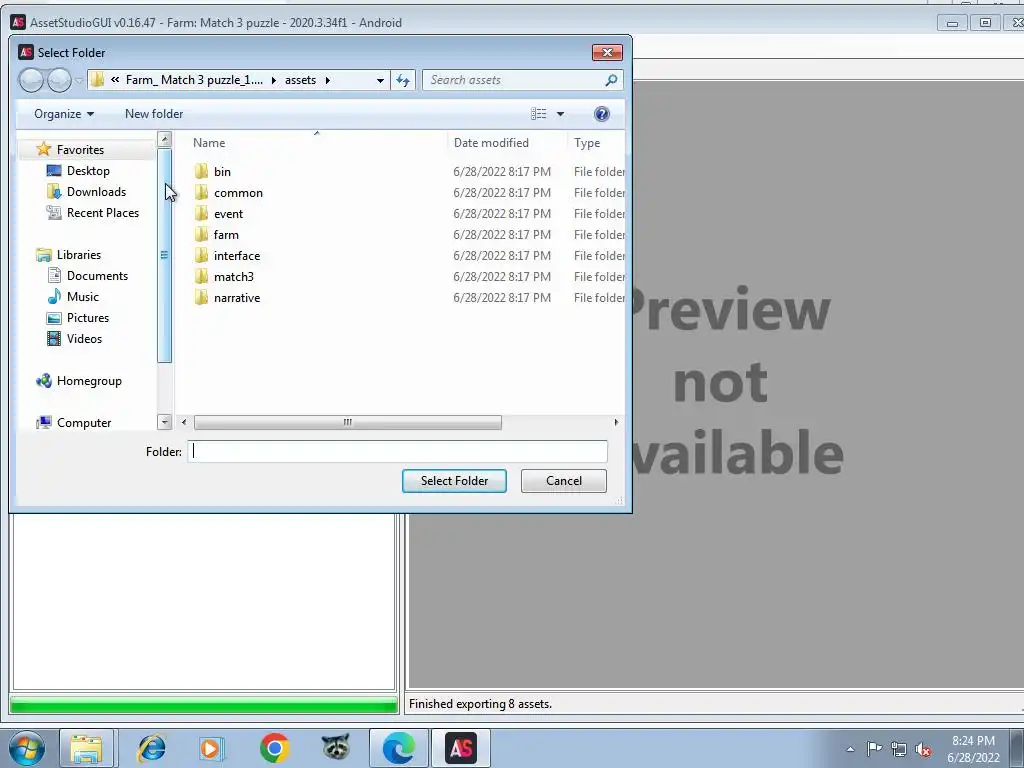Open Windows Media Player from taskbar
1024x768 pixels.
coord(212,748)
